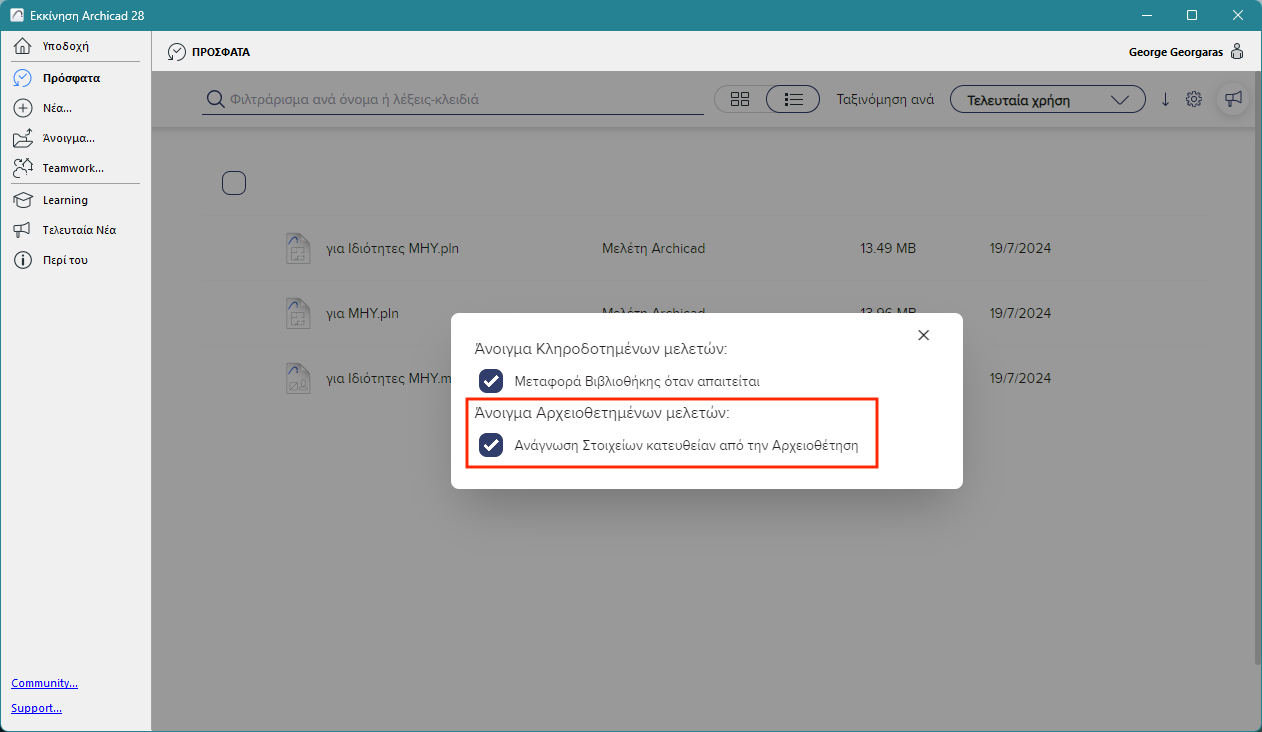Click the Archicad logo in the title bar
1262x732 pixels.
(x=16, y=15)
